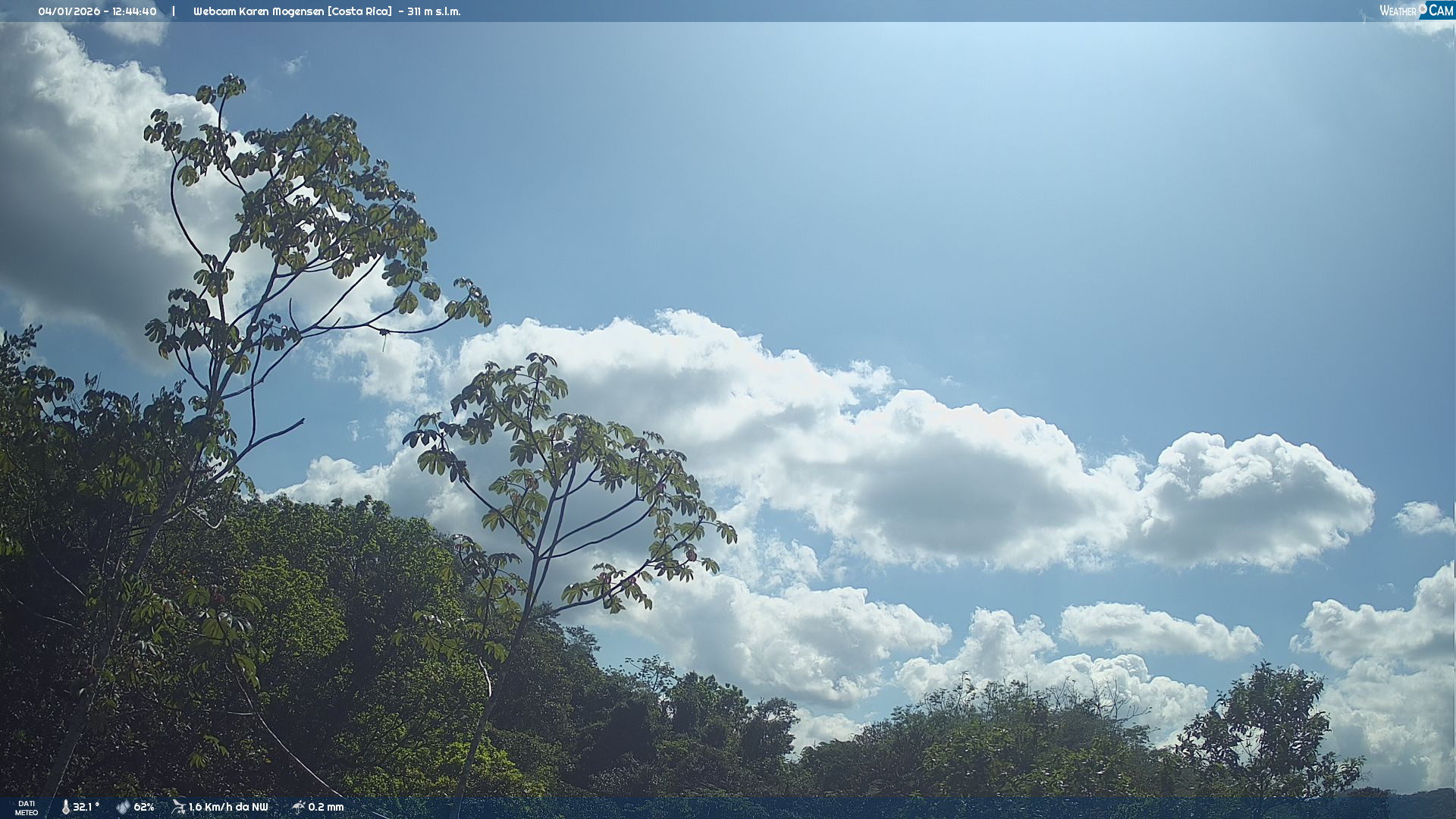The height and width of the screenshot is (819, 1456).
Task: Select the 32.1° temperature reading
Action: click(86, 807)
